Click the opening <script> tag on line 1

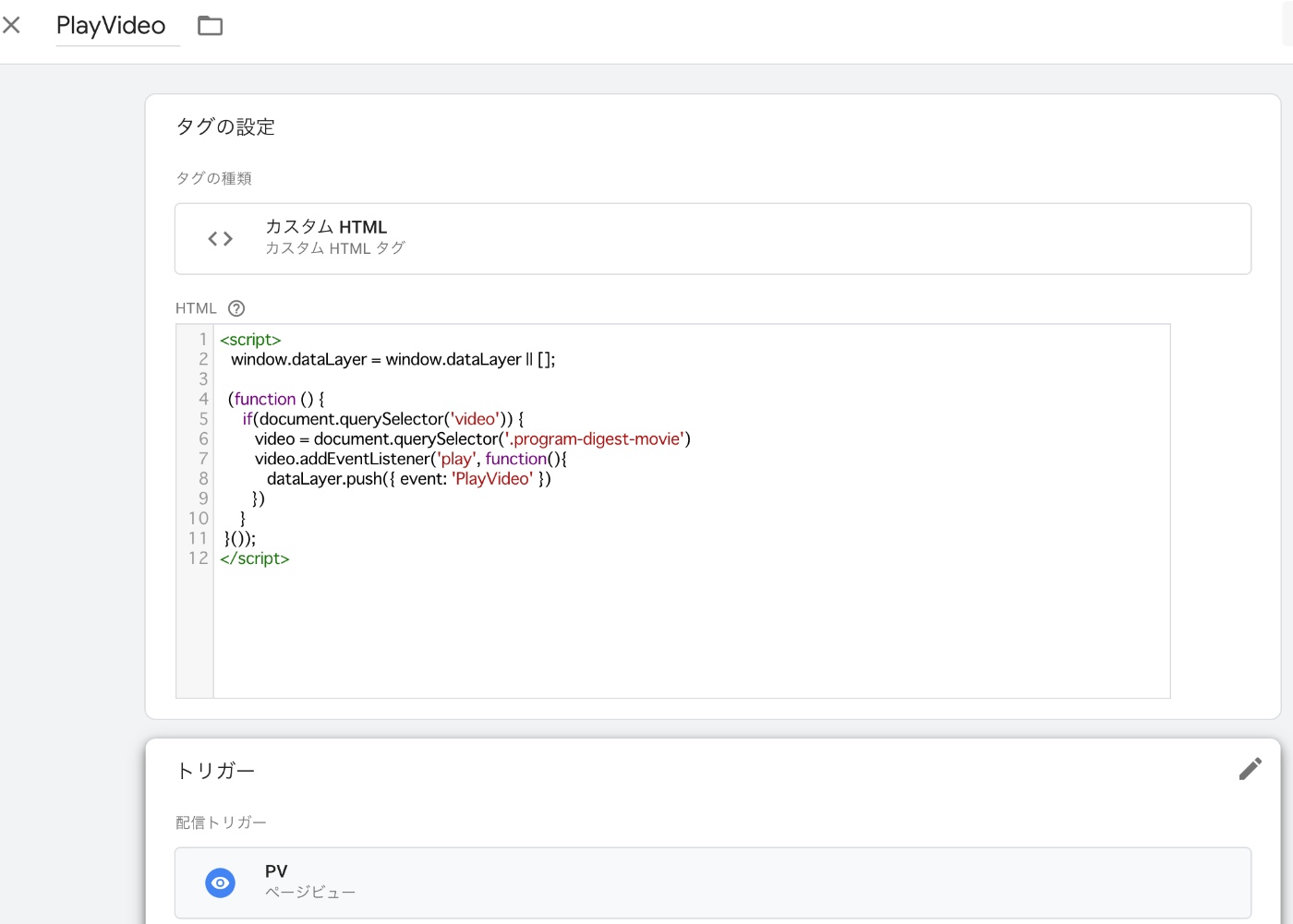(250, 340)
